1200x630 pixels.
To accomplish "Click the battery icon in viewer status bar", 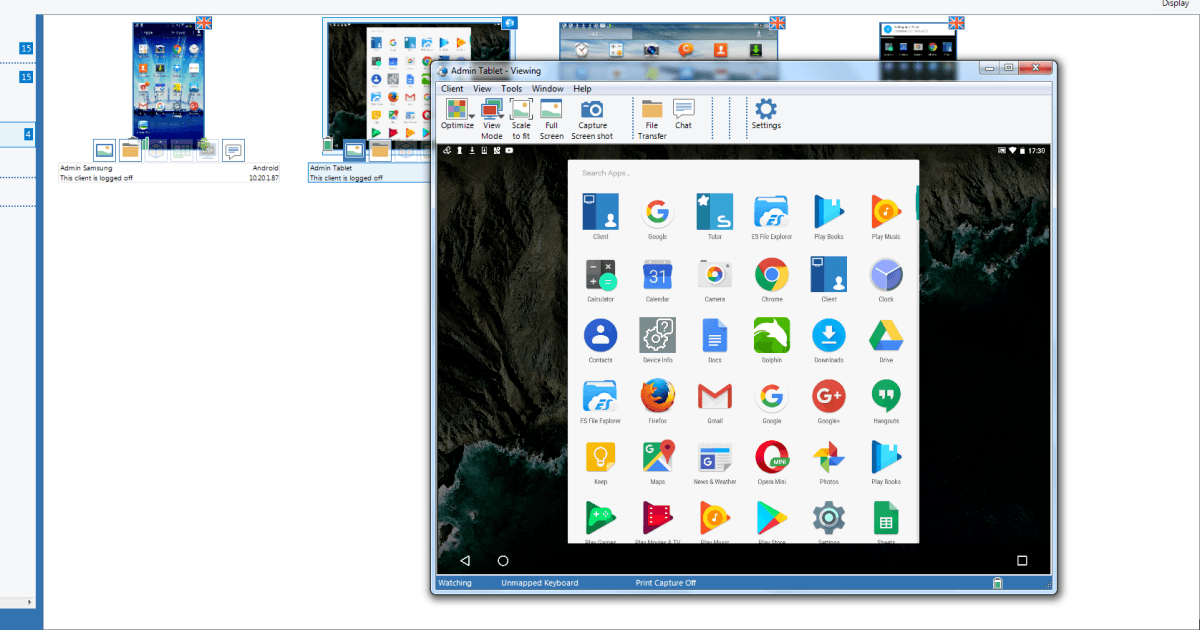I will point(996,583).
